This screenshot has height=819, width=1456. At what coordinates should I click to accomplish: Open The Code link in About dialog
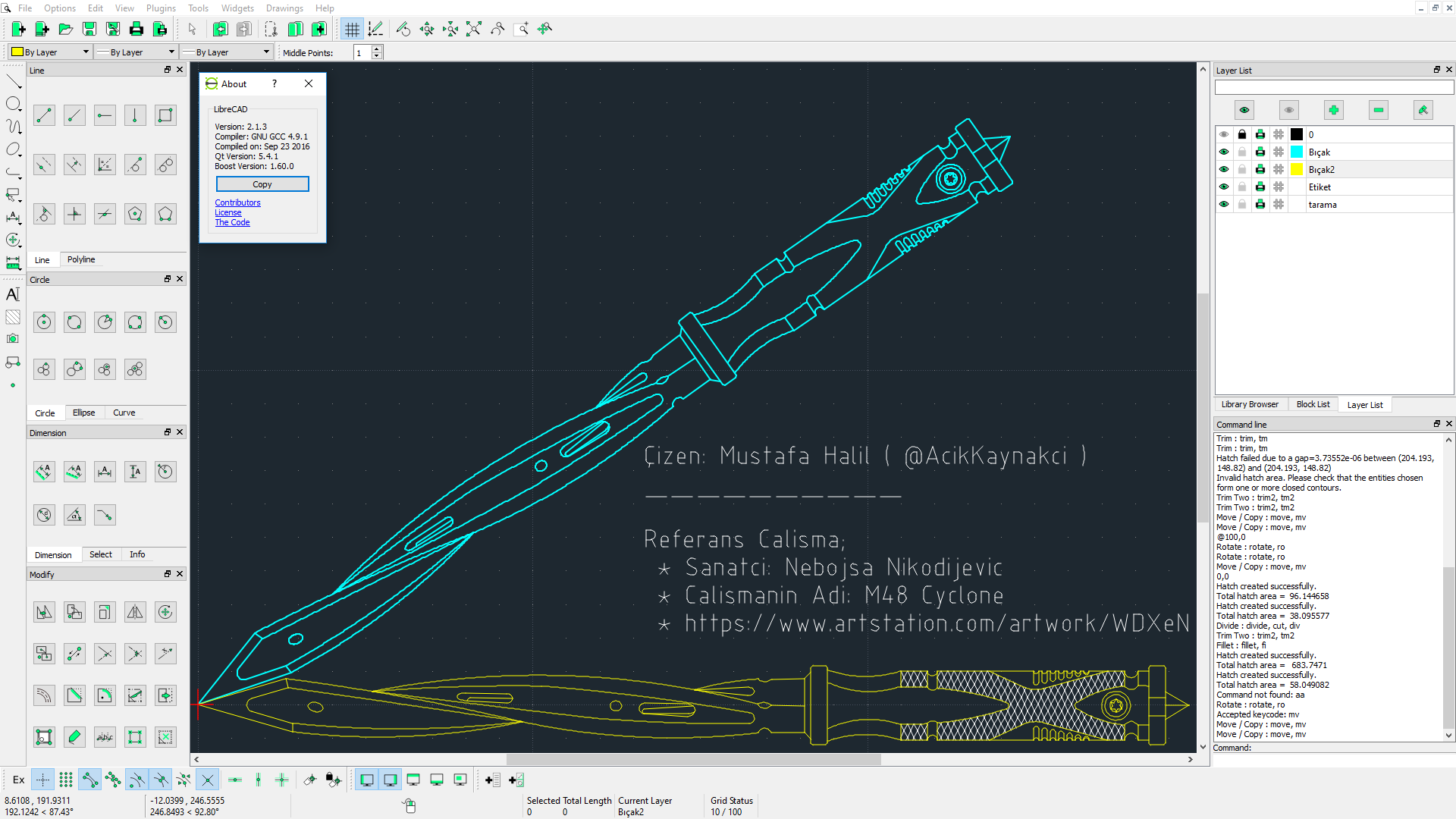pos(232,222)
